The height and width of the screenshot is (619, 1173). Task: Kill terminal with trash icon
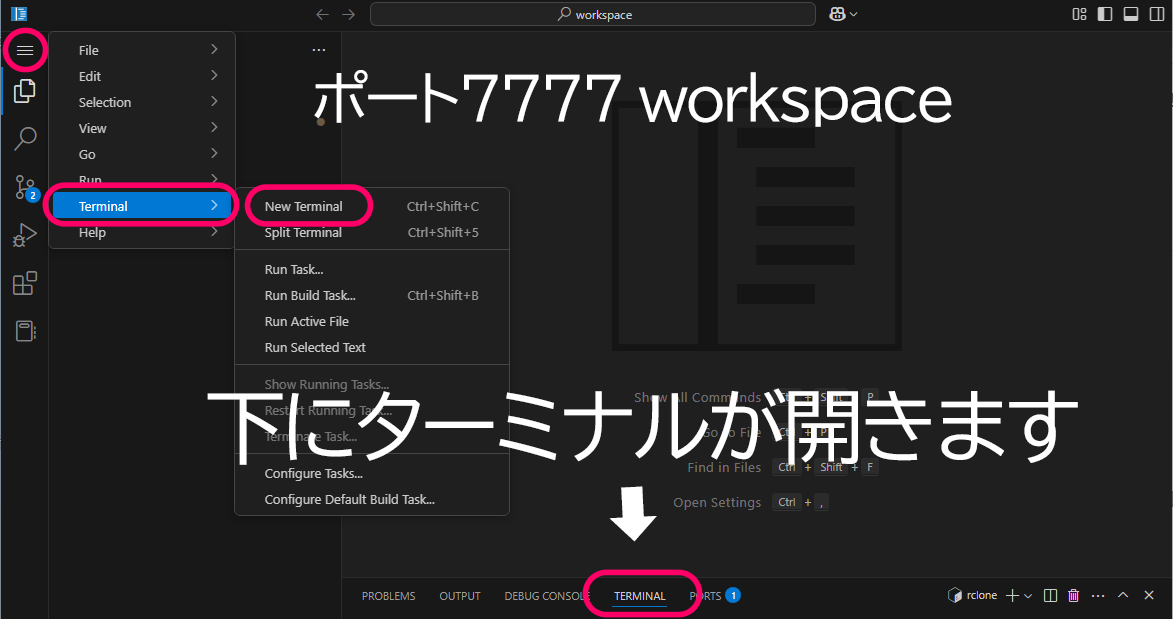tap(1074, 596)
